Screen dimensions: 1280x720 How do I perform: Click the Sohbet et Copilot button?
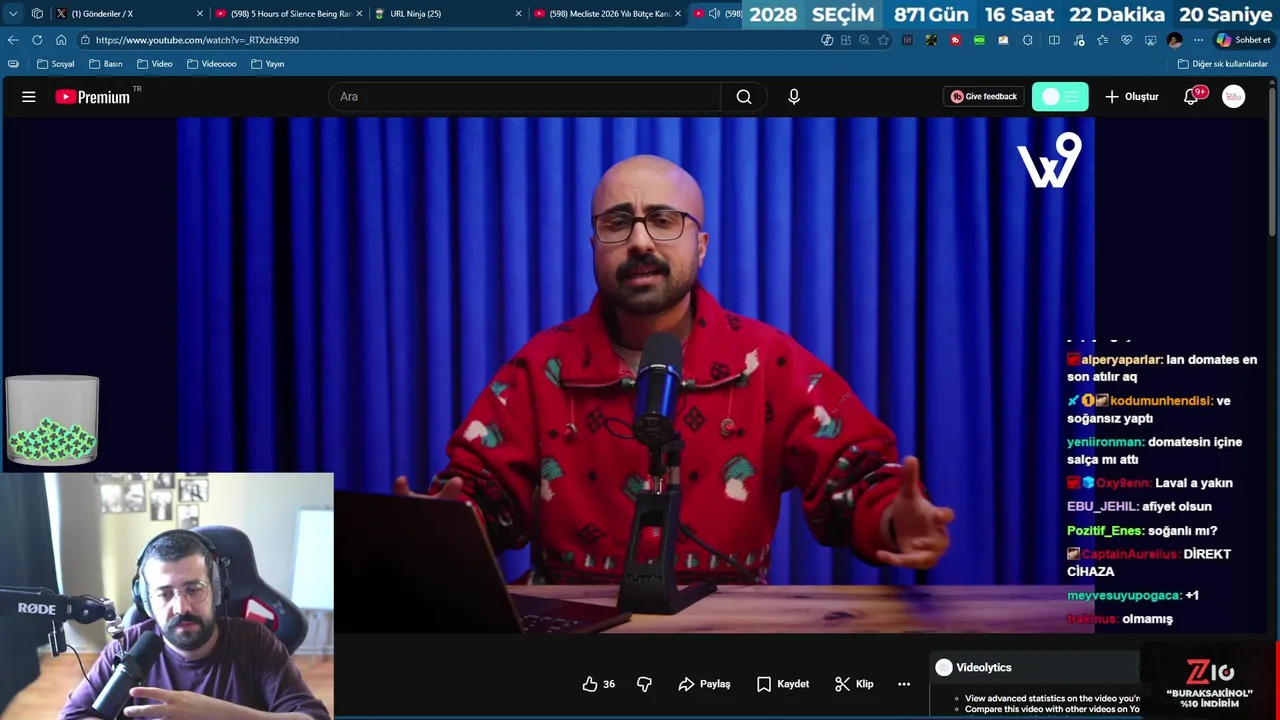[1243, 40]
